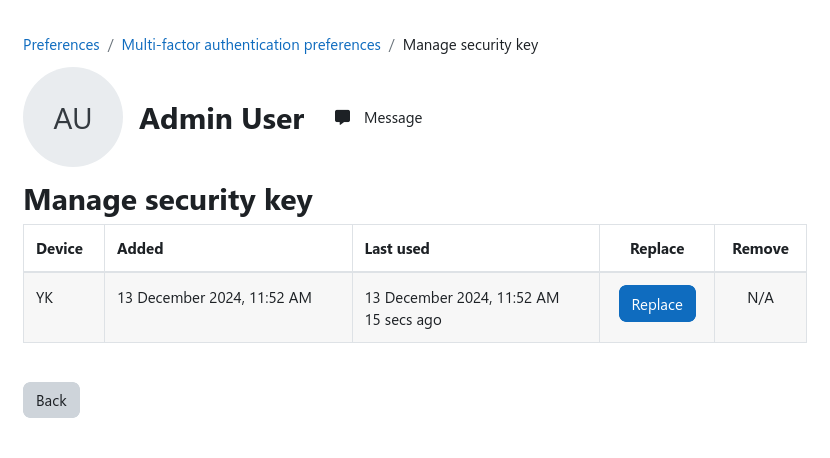Click the Last used date for YK
This screenshot has width=830, height=458.
(x=462, y=298)
